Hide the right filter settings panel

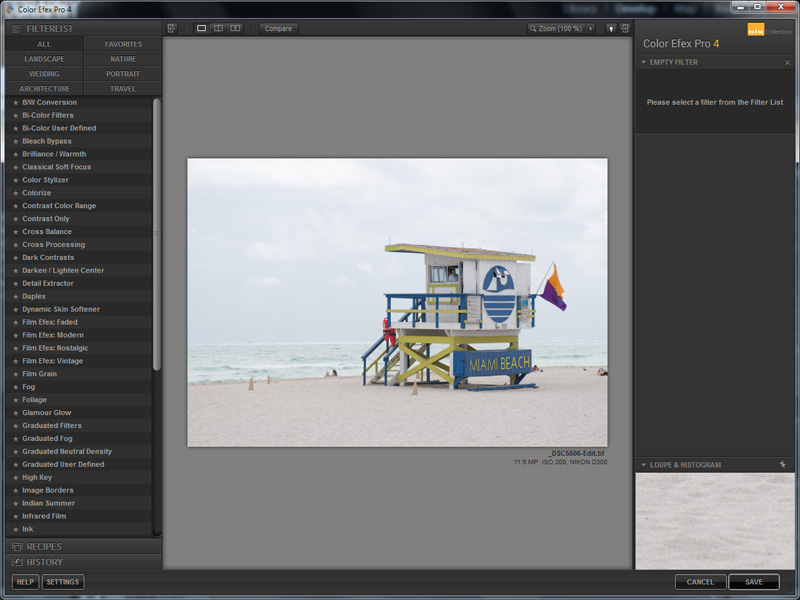(x=625, y=29)
